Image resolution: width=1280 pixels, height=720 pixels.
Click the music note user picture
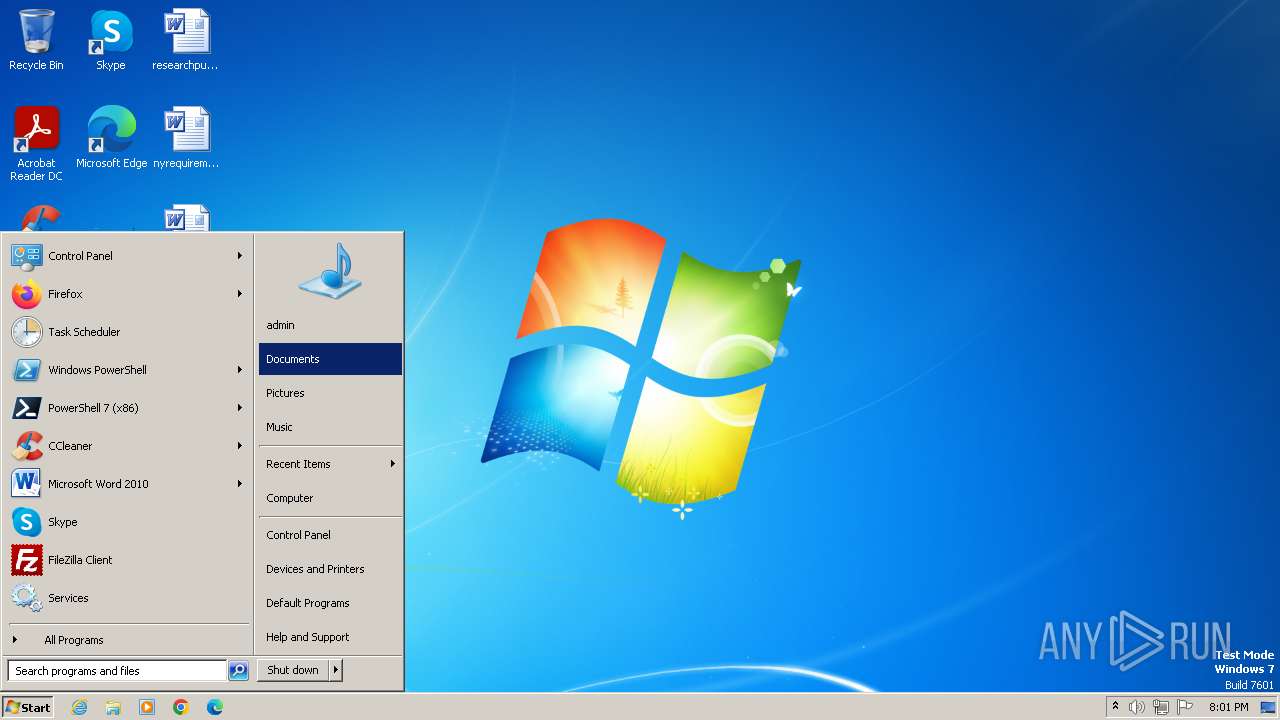tap(330, 270)
